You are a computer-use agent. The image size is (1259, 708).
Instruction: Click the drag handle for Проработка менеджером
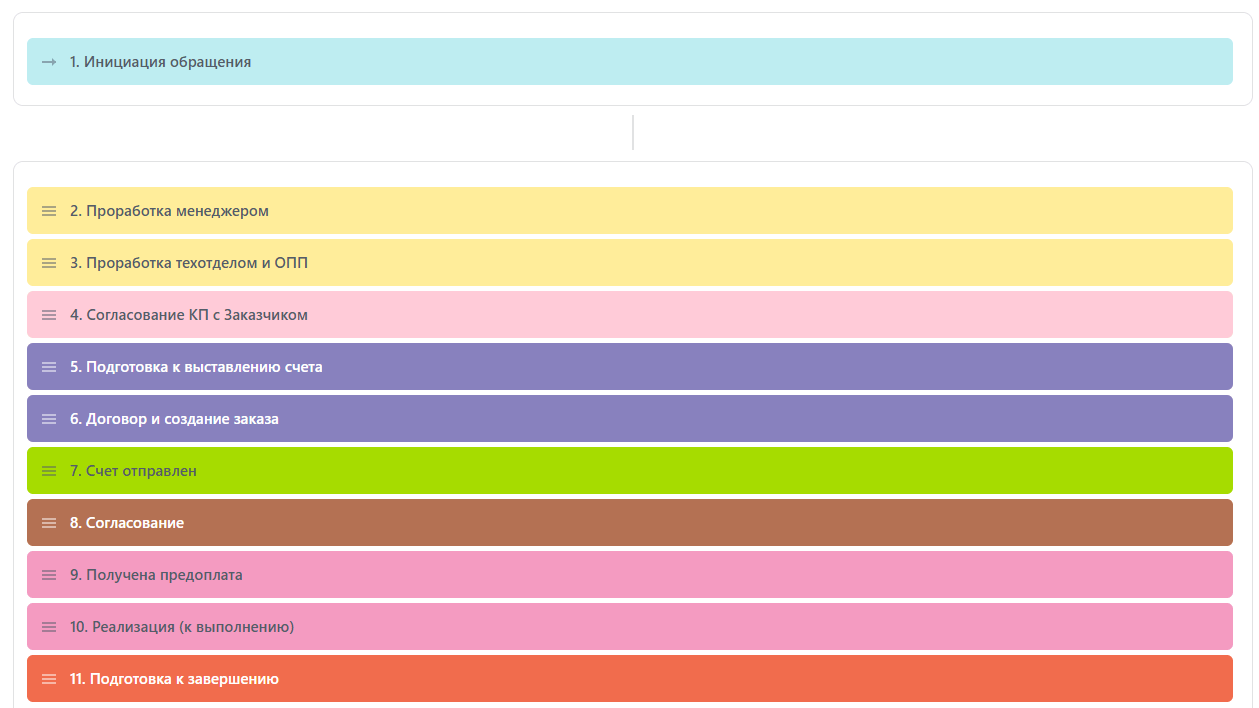tap(49, 211)
